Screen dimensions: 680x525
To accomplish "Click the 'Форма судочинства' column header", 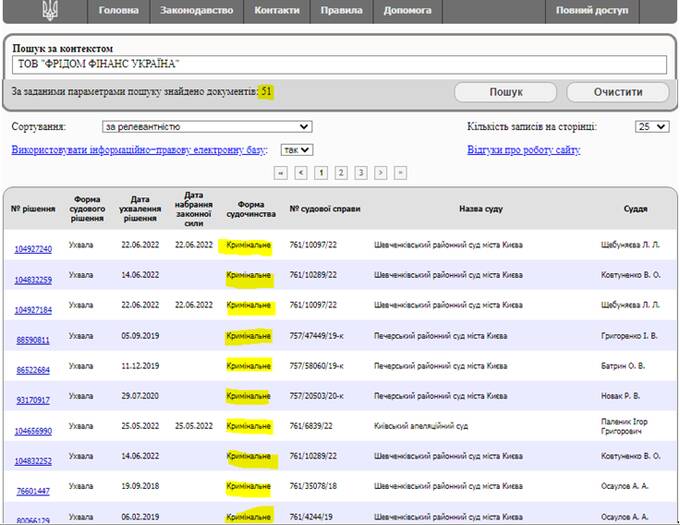I will (x=251, y=209).
